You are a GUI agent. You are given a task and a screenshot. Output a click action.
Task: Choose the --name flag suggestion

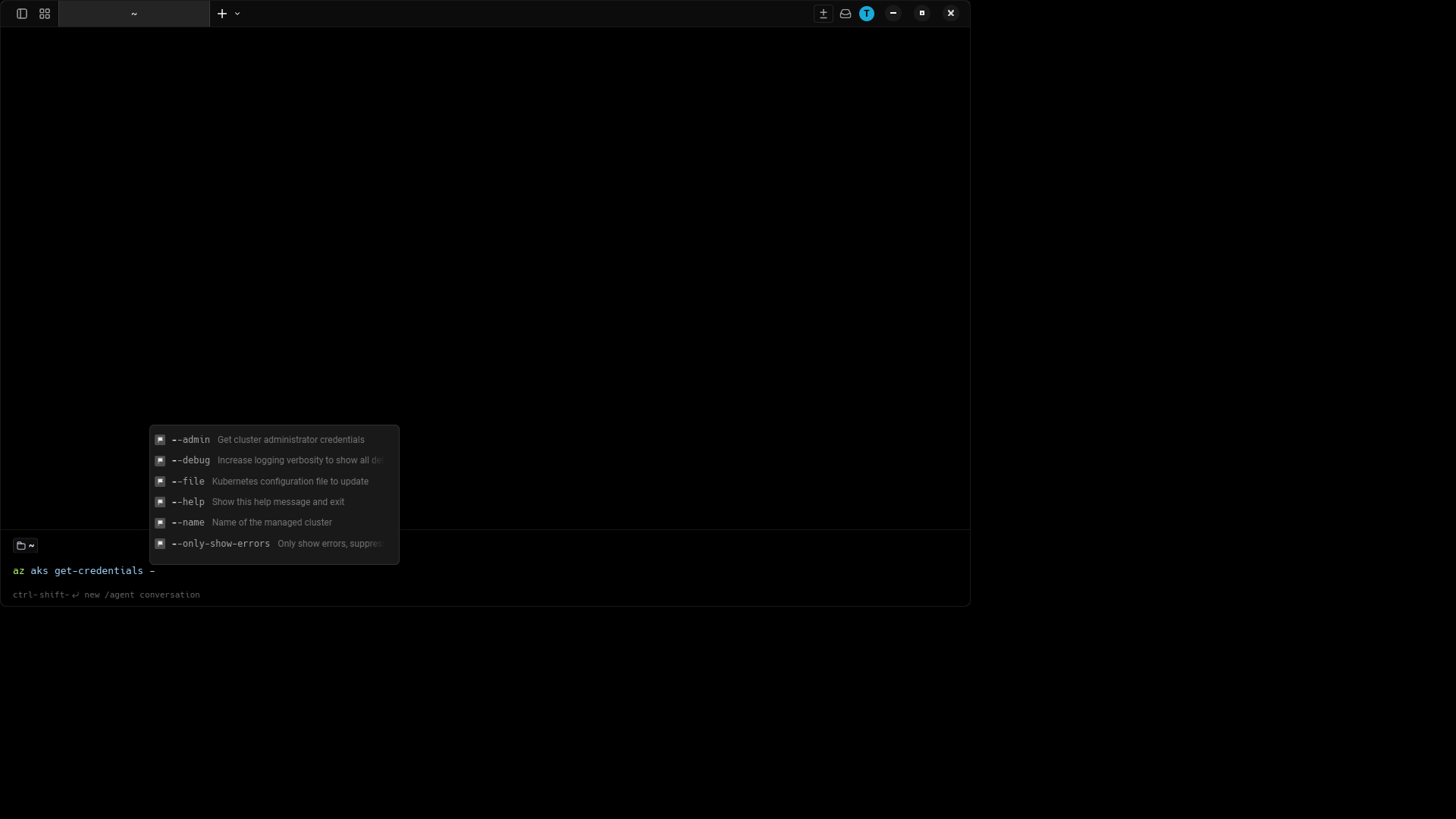click(x=275, y=522)
